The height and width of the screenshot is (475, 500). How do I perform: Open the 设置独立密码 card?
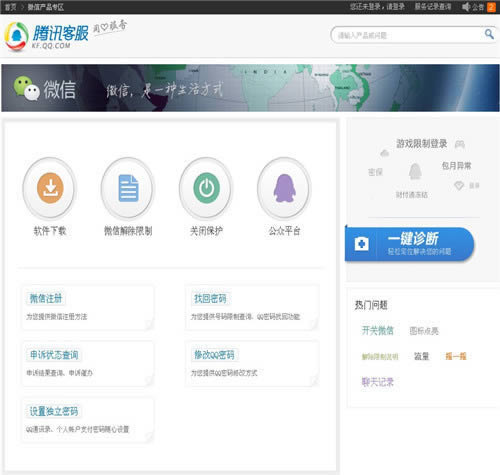click(88, 420)
